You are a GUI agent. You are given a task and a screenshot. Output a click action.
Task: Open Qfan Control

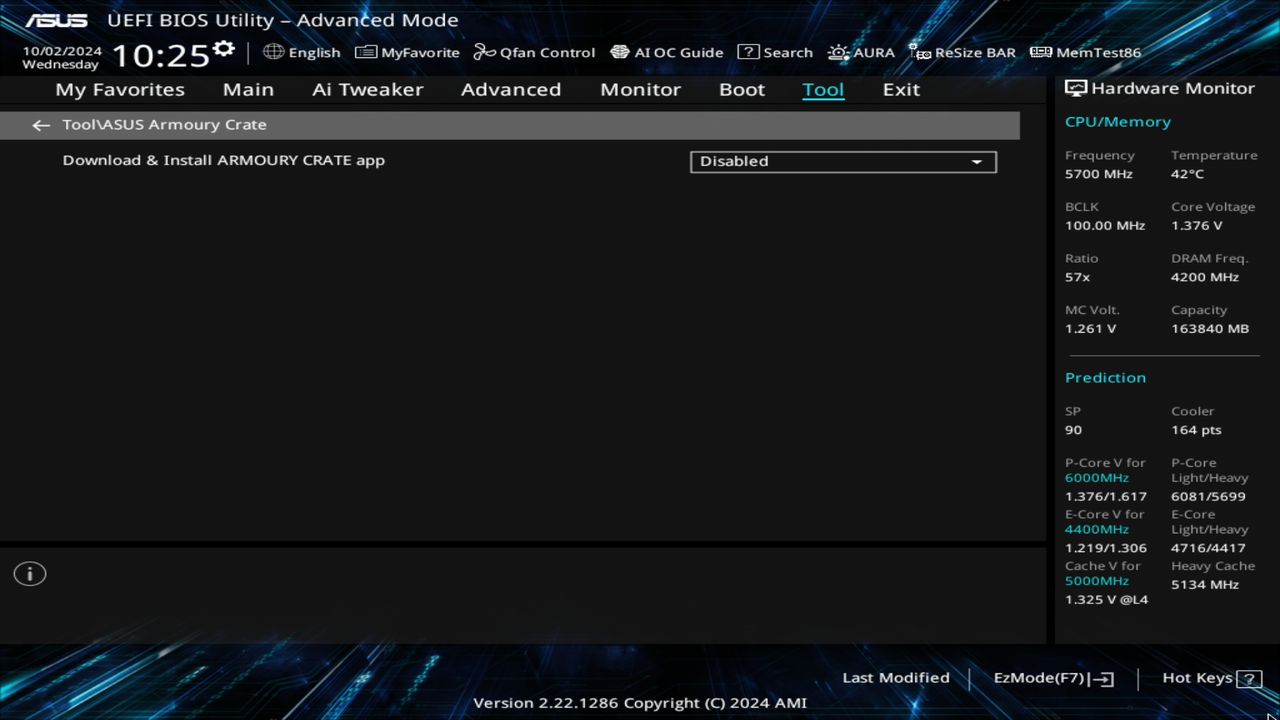pos(534,52)
